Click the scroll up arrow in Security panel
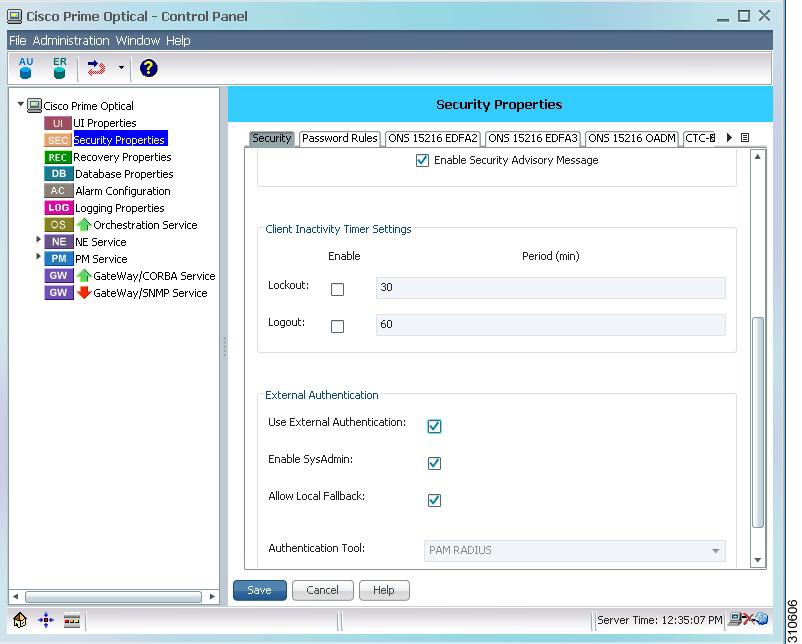The image size is (802, 644). tap(758, 157)
